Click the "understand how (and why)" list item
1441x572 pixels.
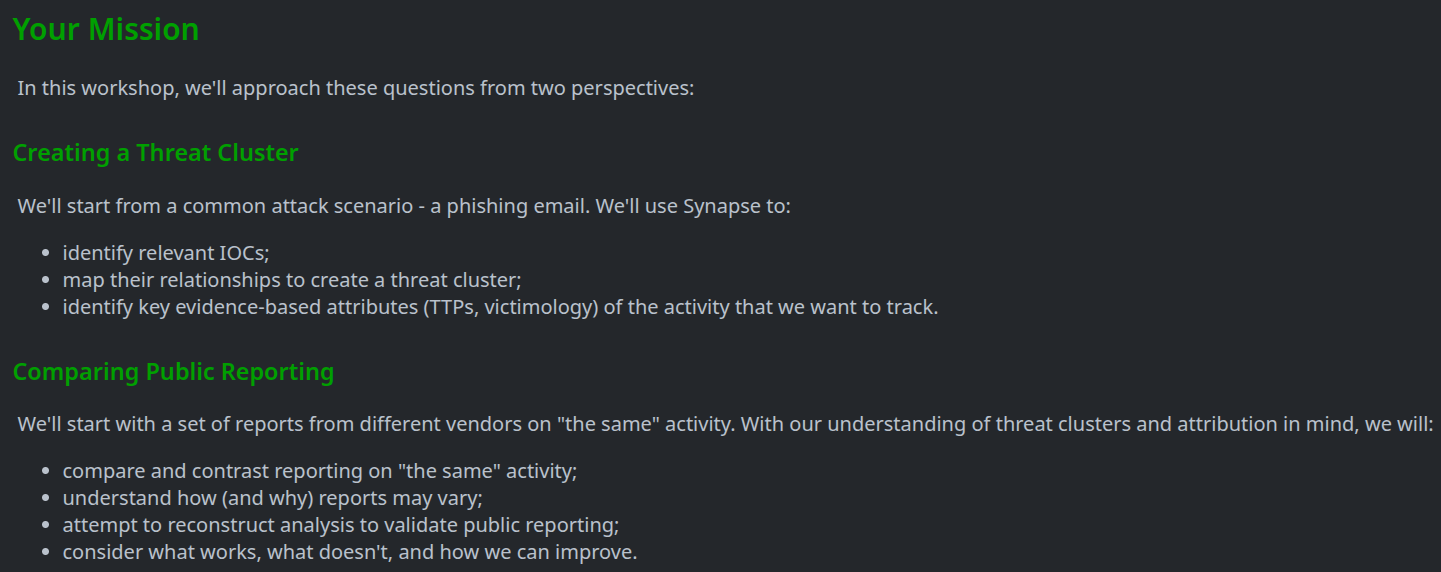(272, 498)
